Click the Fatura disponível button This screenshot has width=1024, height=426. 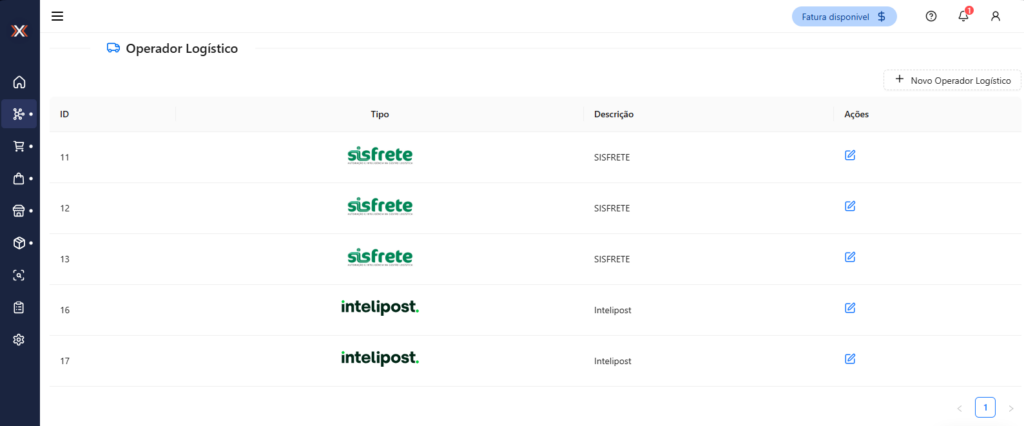[x=844, y=16]
